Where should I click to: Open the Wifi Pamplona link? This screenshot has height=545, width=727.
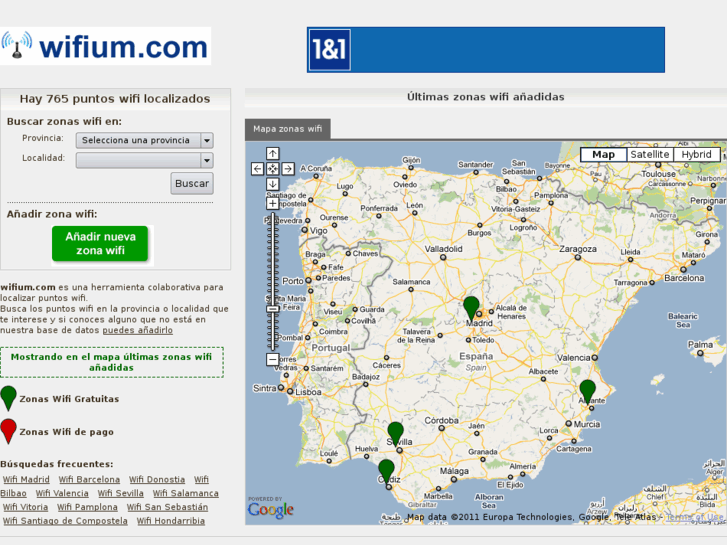click(87, 507)
